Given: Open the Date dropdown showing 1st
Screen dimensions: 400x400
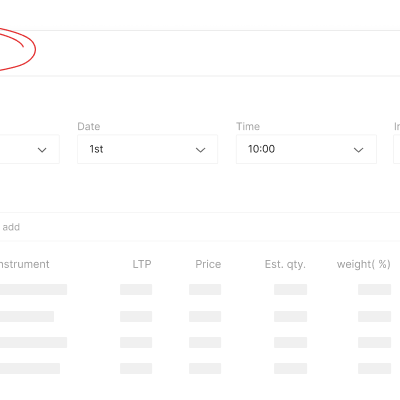Looking at the screenshot, I should [x=147, y=149].
